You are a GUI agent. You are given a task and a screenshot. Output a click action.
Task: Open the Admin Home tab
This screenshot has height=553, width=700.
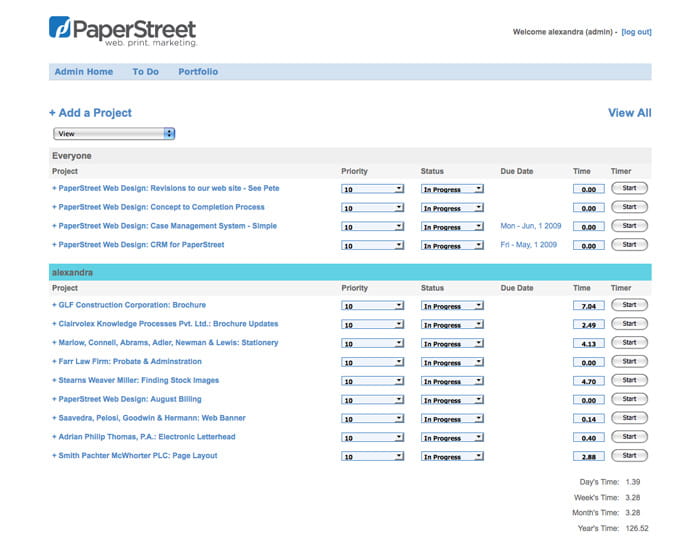coord(83,71)
